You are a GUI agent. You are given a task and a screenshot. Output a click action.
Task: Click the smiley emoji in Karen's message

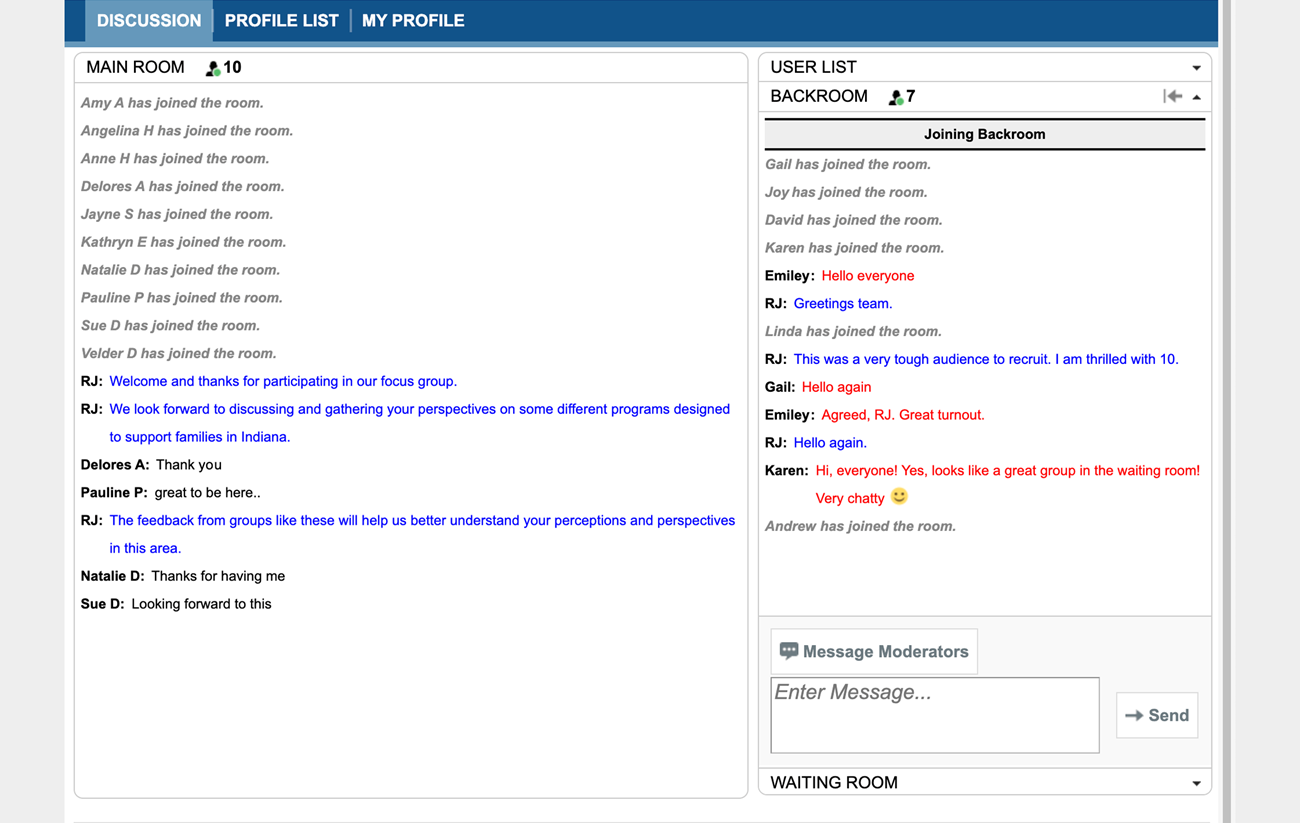(899, 496)
